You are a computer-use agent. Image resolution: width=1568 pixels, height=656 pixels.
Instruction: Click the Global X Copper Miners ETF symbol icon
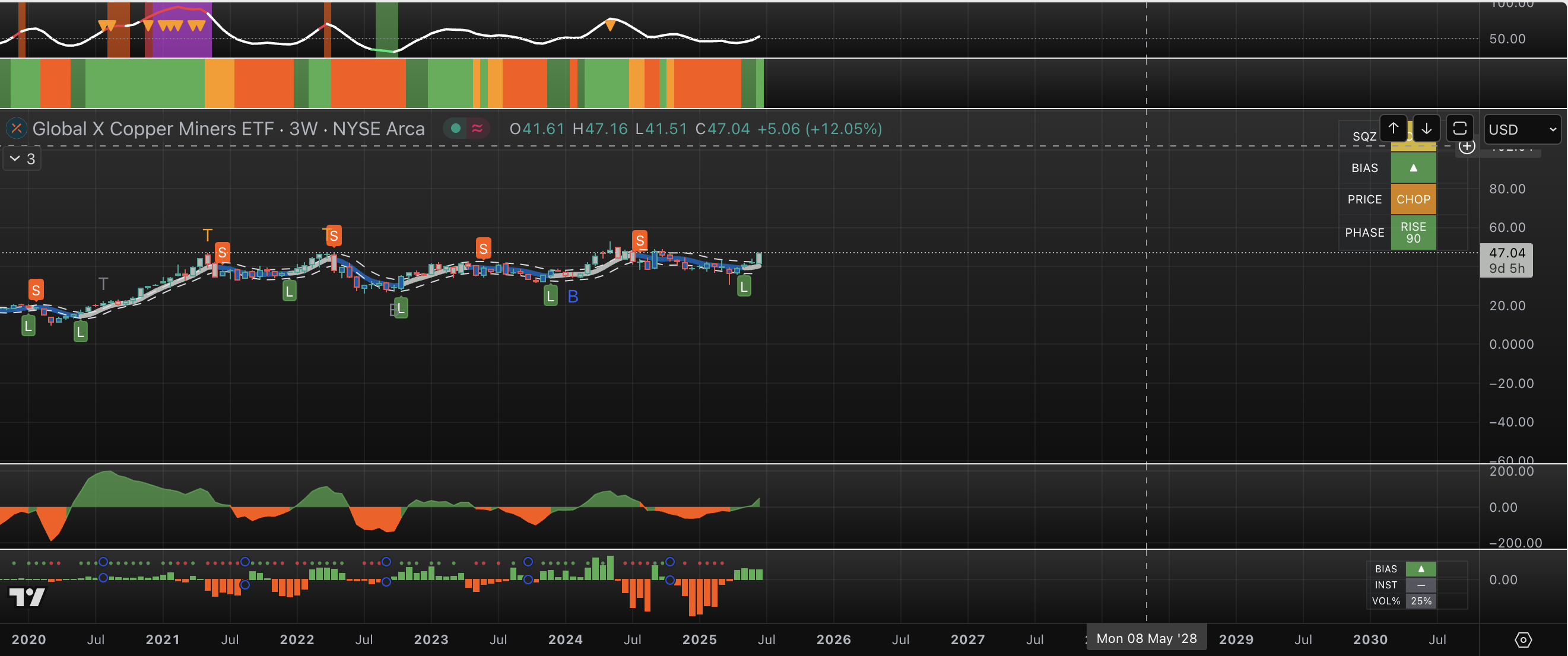pyautogui.click(x=17, y=128)
